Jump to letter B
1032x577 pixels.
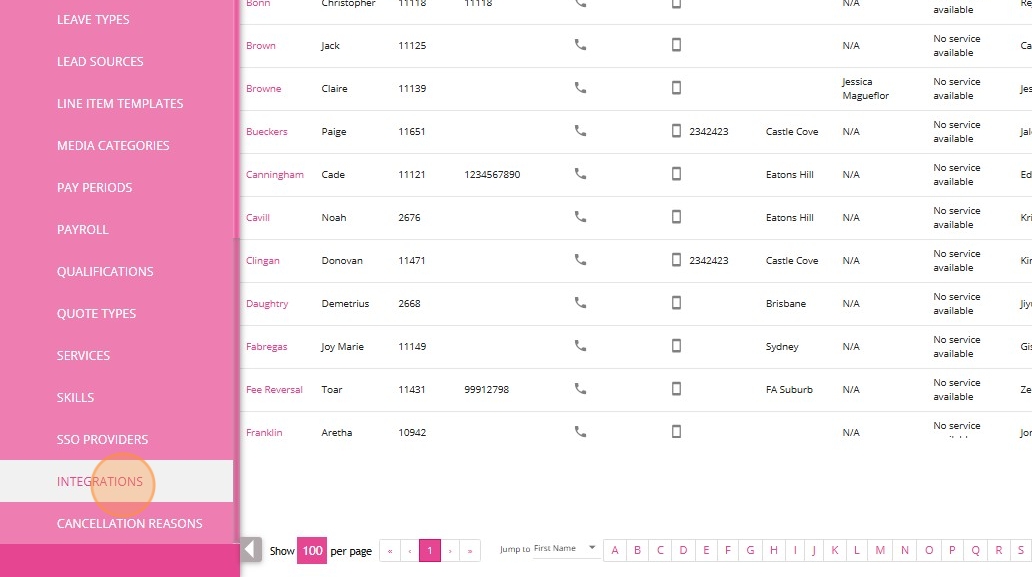(637, 551)
